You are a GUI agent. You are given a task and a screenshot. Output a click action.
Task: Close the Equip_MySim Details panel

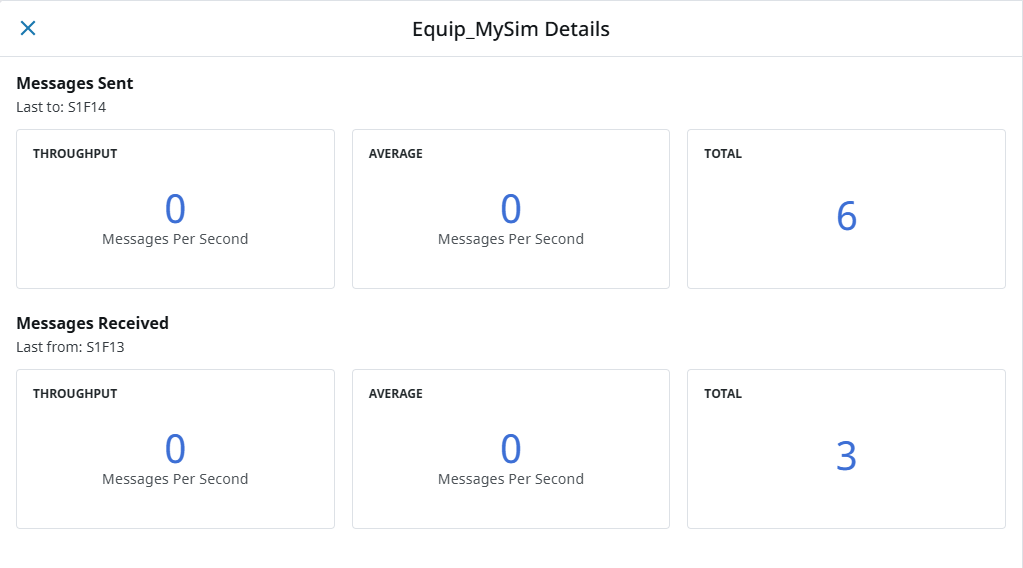pyautogui.click(x=28, y=28)
